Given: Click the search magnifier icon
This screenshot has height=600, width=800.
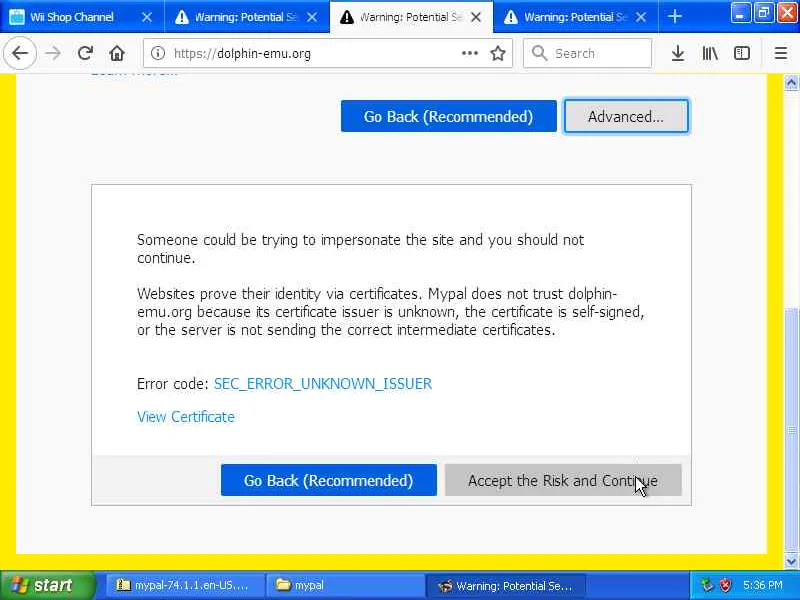Looking at the screenshot, I should 539,53.
